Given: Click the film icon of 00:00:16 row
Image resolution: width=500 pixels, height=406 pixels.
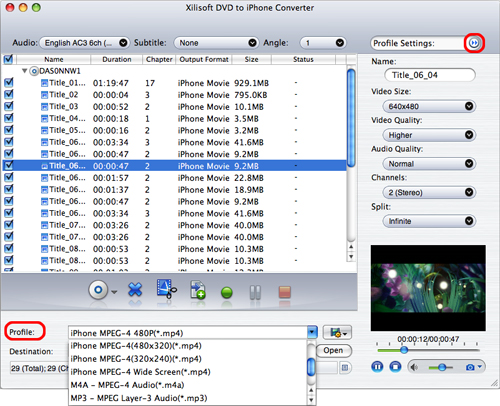Looking at the screenshot, I should click(x=44, y=131).
